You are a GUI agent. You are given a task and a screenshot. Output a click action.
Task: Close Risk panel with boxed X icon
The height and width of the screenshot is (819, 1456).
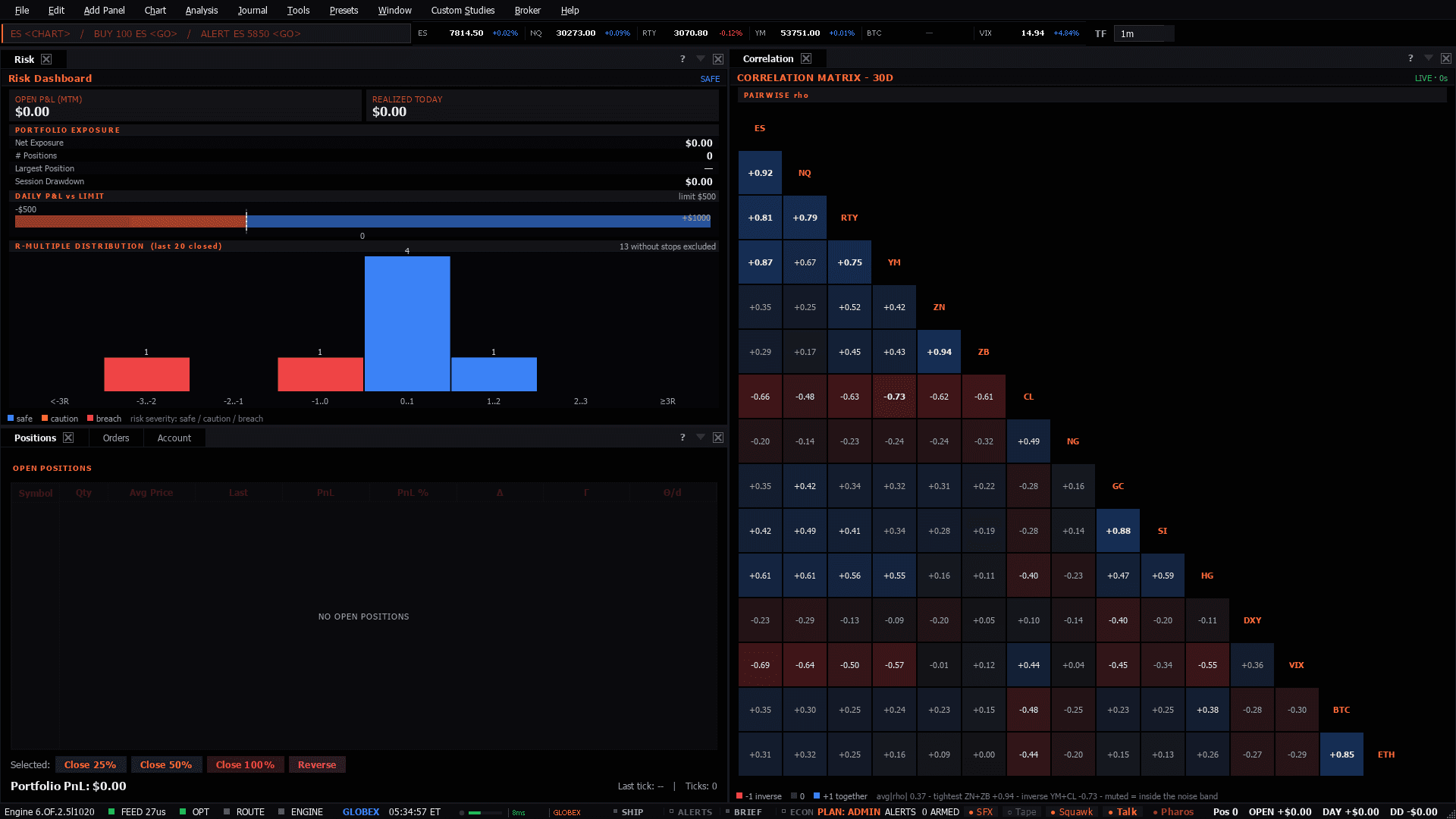718,59
